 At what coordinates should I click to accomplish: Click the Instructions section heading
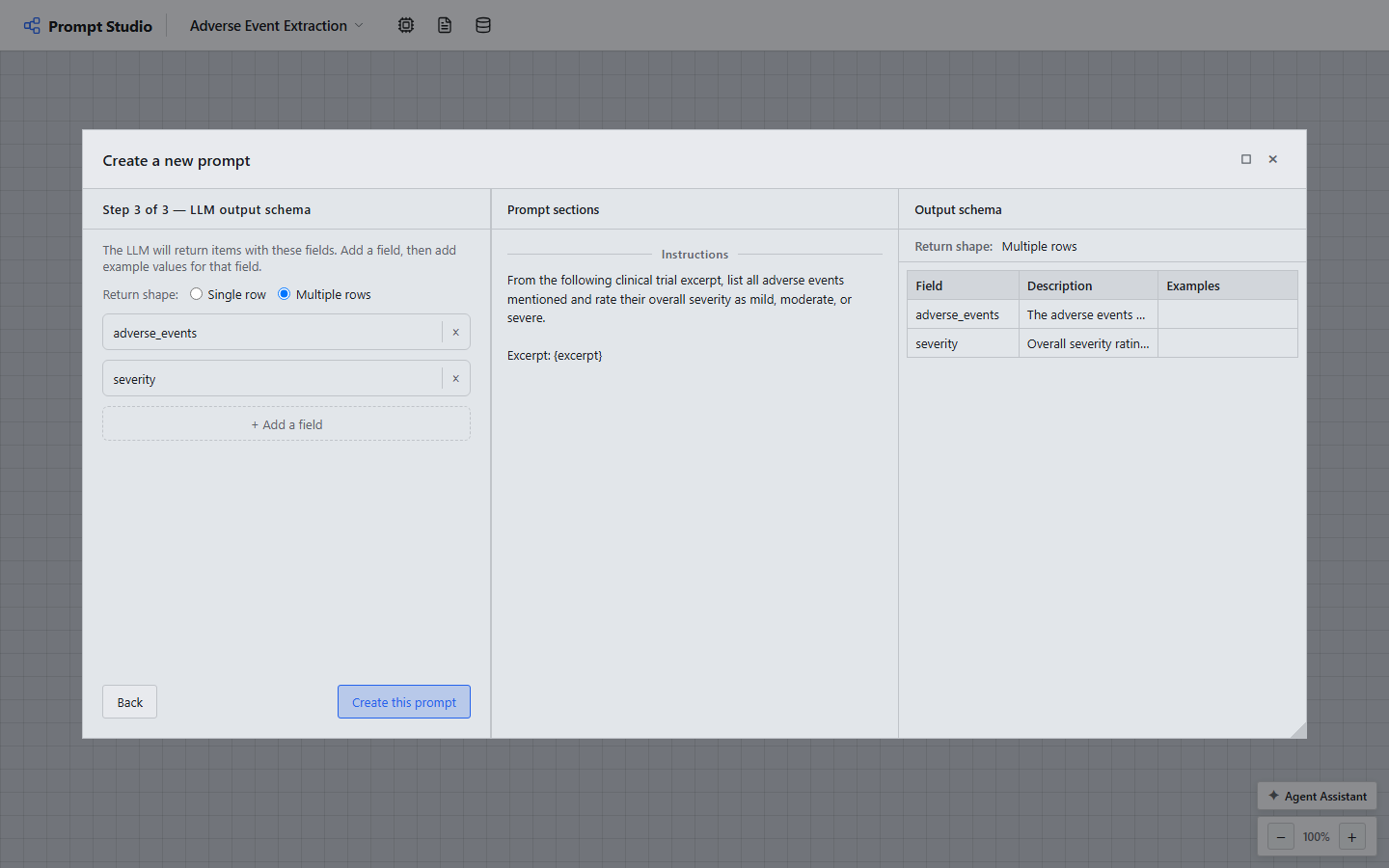tap(694, 255)
